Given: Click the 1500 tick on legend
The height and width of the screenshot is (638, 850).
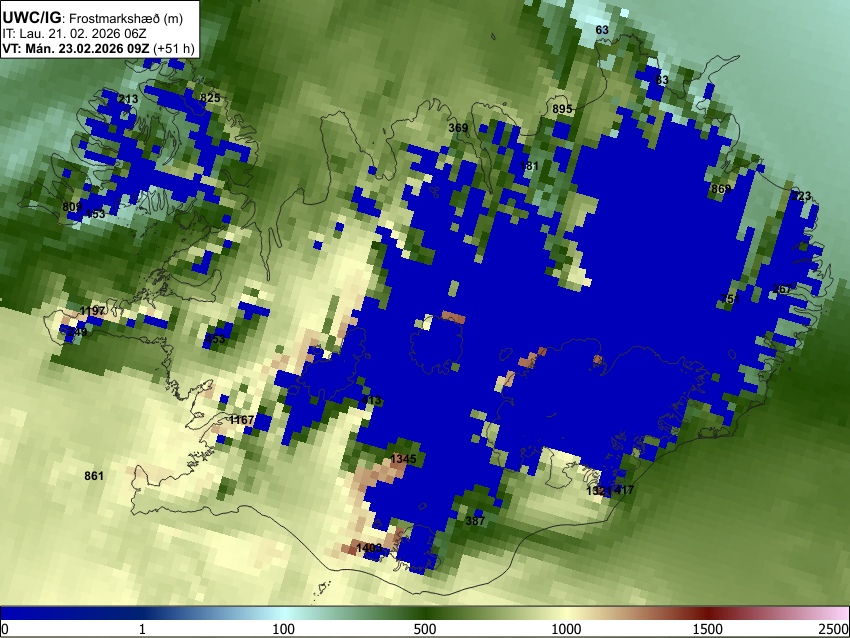Looking at the screenshot, I should click(708, 629).
